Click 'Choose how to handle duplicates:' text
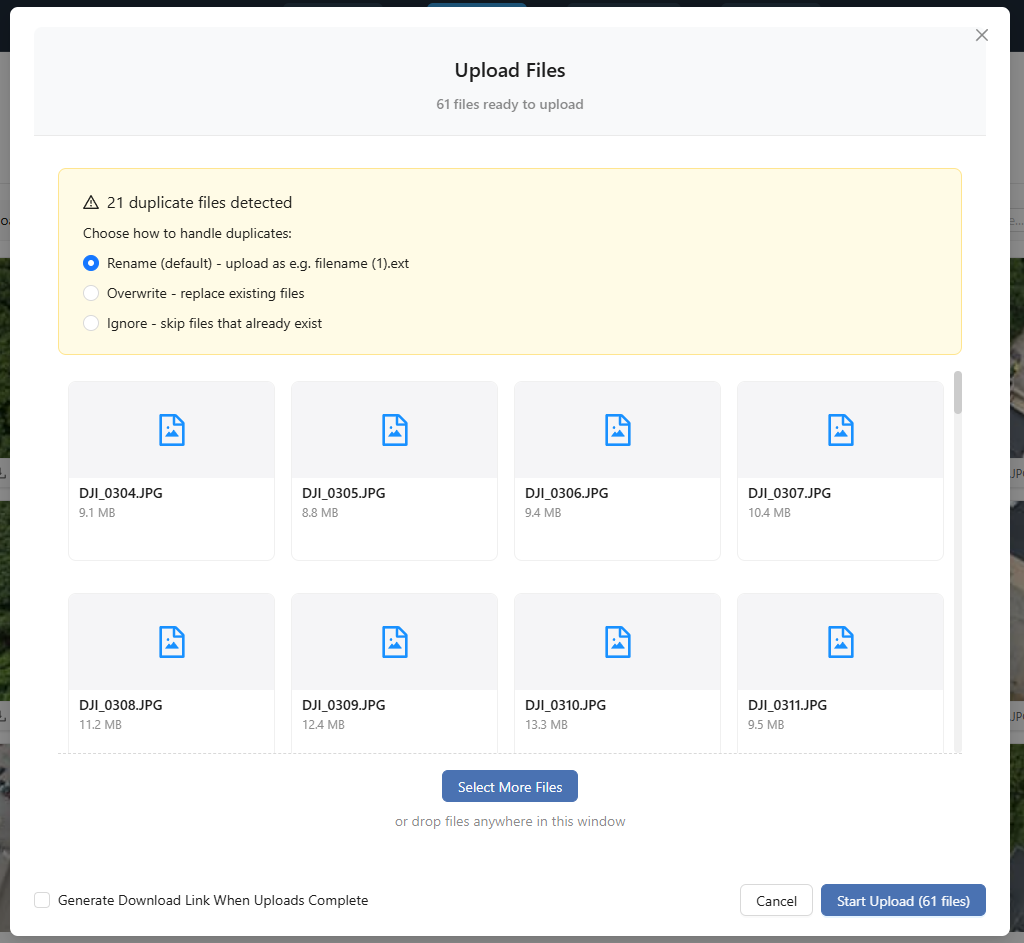 187,233
